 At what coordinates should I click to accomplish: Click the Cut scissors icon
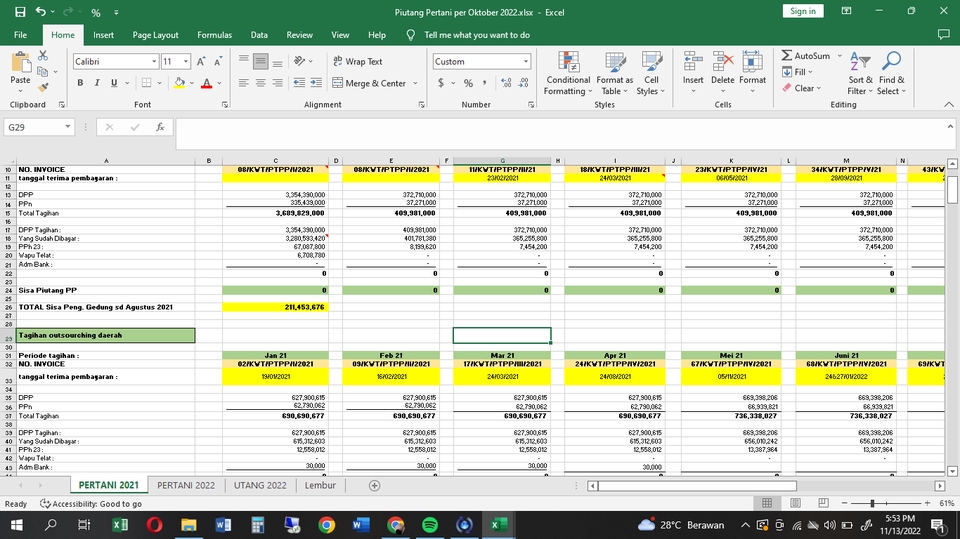pos(43,56)
